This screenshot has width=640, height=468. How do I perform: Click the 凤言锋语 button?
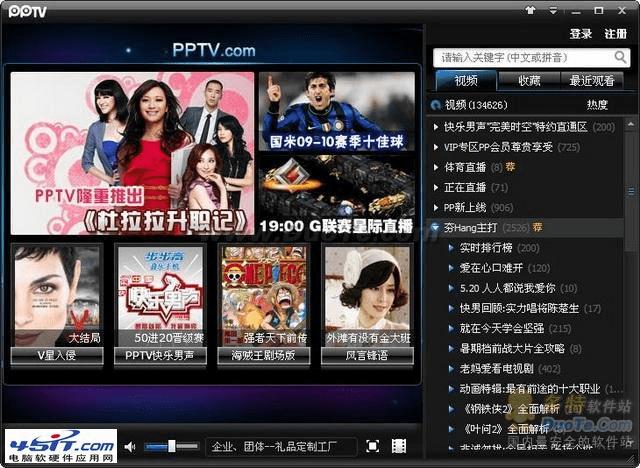coord(367,355)
